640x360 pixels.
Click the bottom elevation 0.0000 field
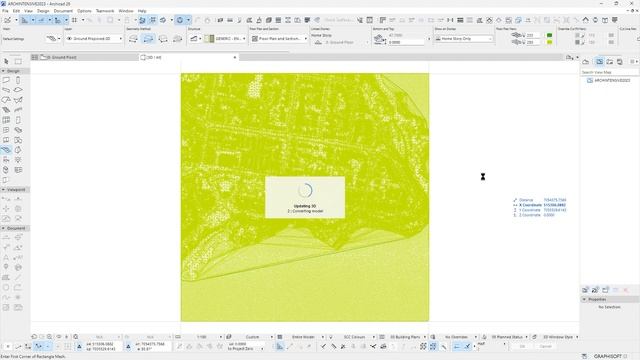[x=406, y=42]
